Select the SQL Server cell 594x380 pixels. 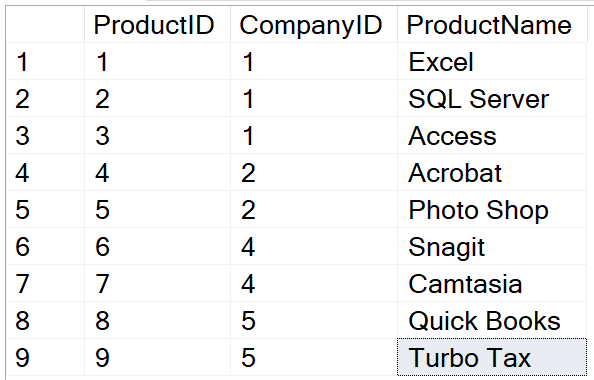492,99
